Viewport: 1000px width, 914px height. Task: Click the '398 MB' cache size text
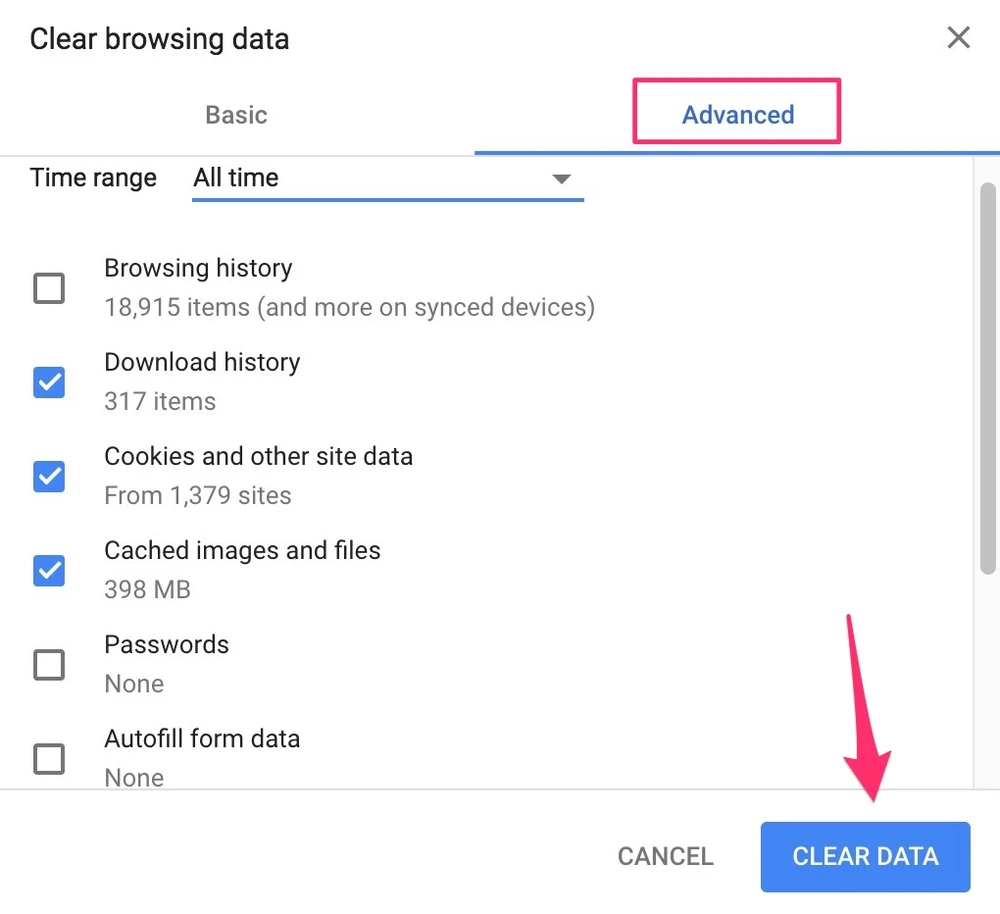(147, 590)
